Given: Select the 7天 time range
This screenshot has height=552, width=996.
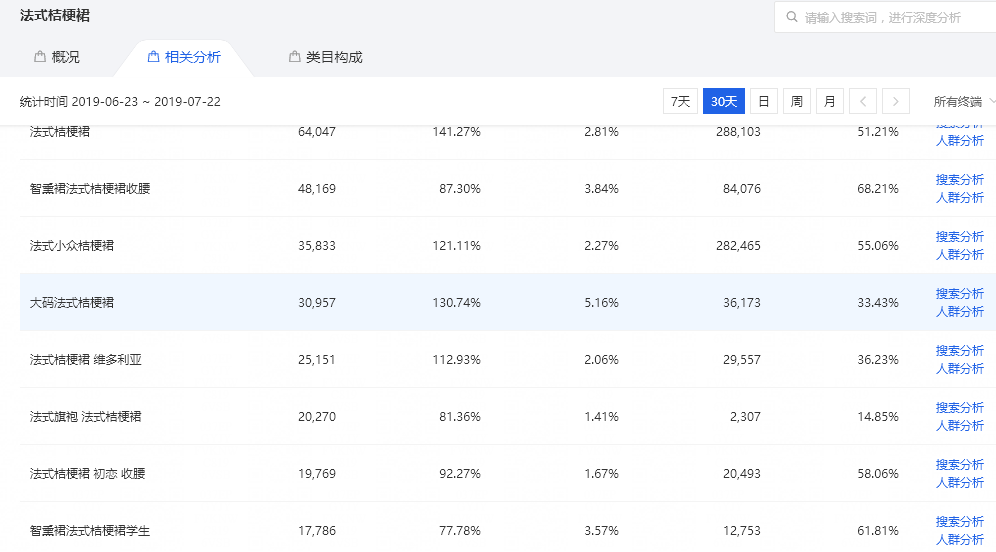Looking at the screenshot, I should (680, 101).
